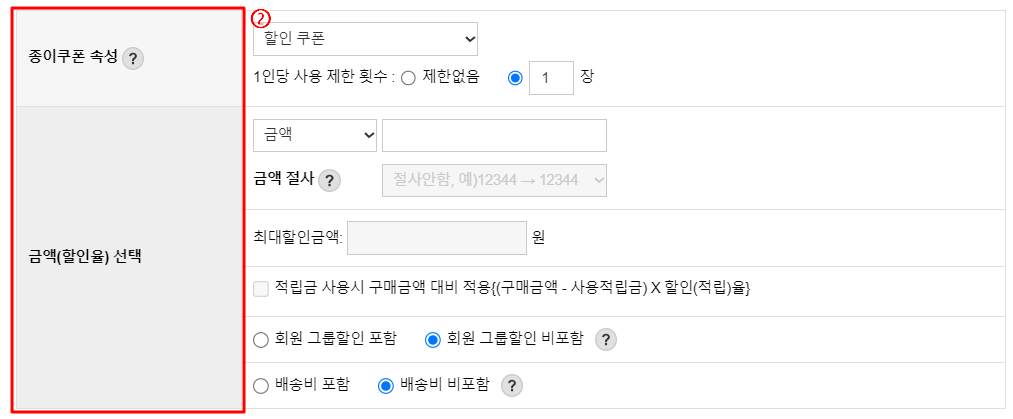This screenshot has height=419, width=1013.
Task: Choose 회원 그룹할인 포함 option
Action: tap(260, 340)
